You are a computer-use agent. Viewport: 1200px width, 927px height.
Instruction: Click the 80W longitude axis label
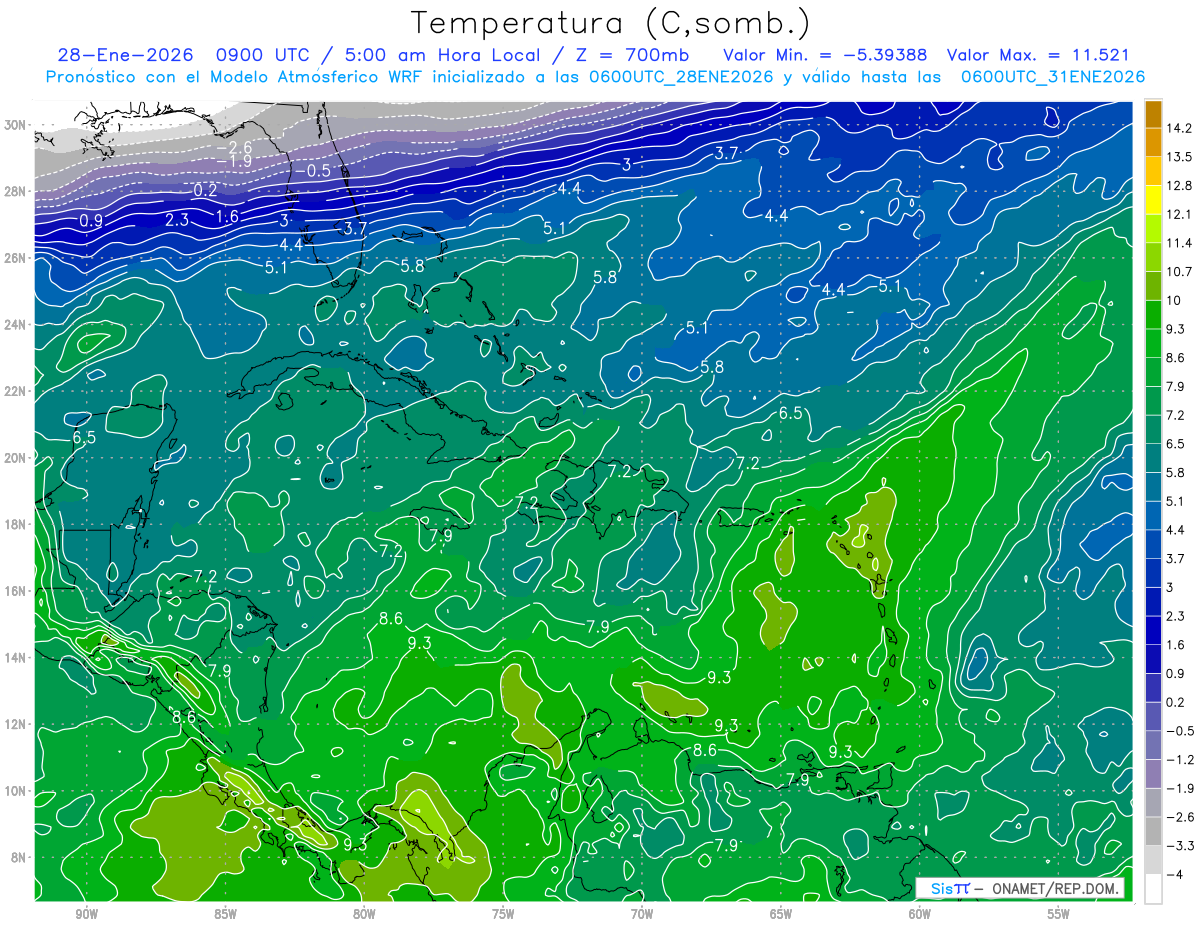click(x=364, y=913)
